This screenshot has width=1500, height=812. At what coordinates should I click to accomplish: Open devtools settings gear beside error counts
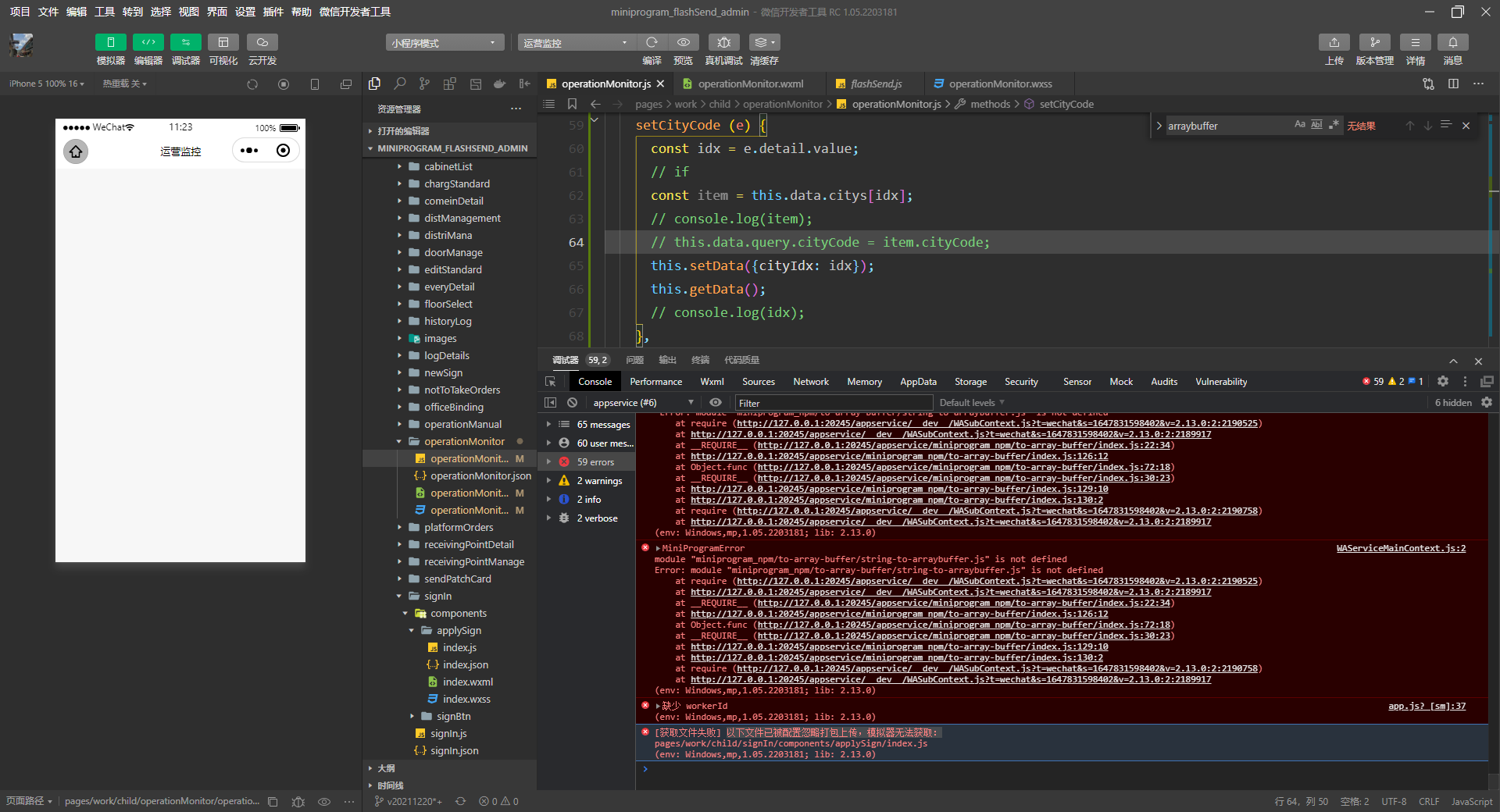(x=1443, y=382)
